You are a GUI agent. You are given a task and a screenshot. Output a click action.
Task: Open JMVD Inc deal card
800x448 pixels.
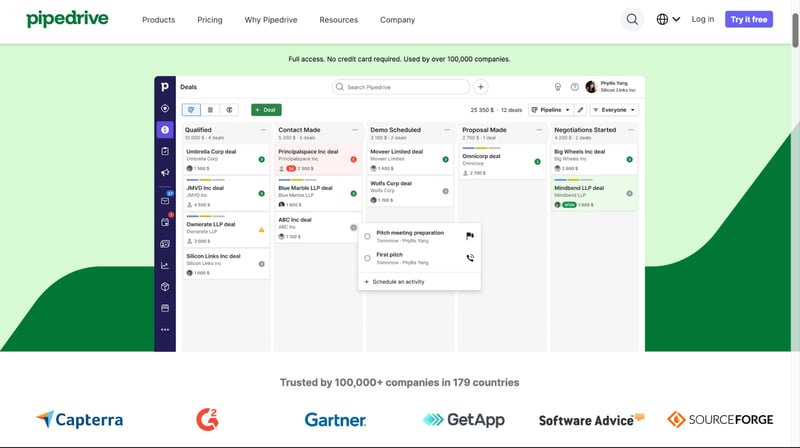(x=226, y=193)
